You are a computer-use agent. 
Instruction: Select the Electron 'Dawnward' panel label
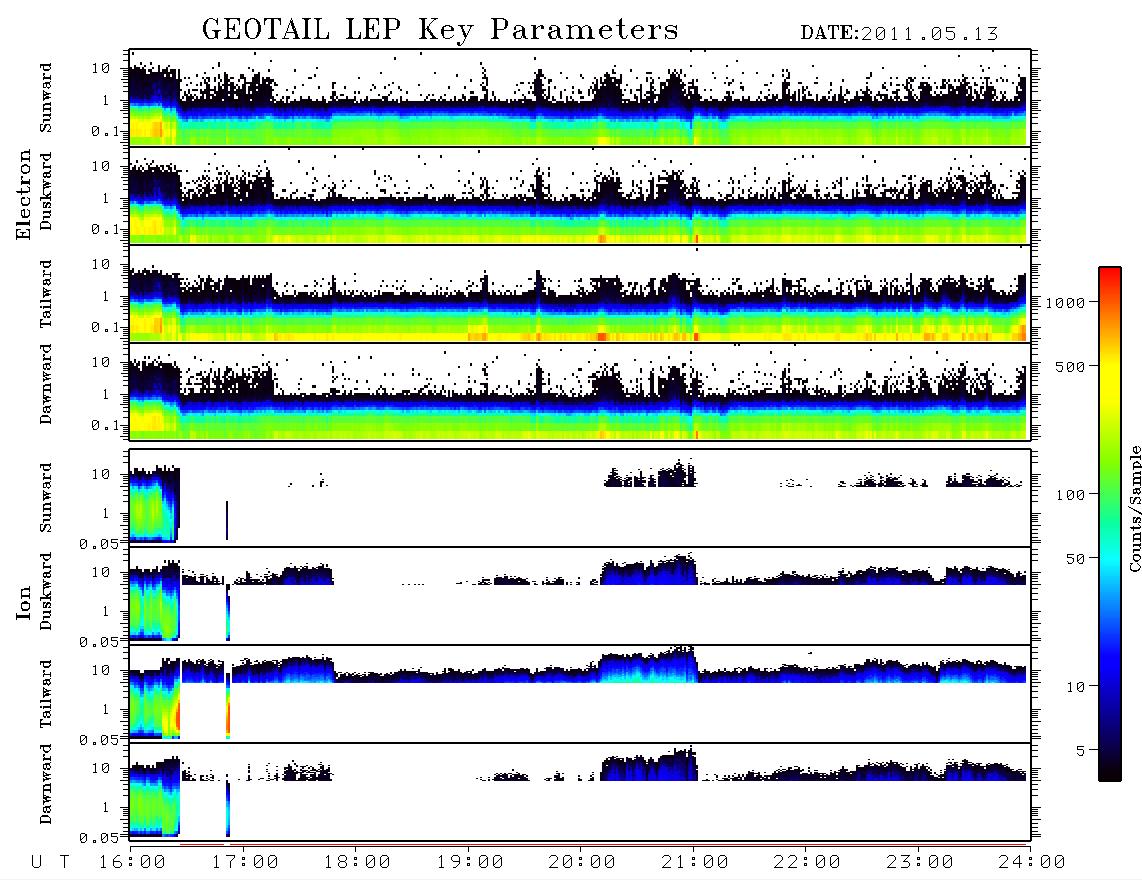(x=46, y=385)
